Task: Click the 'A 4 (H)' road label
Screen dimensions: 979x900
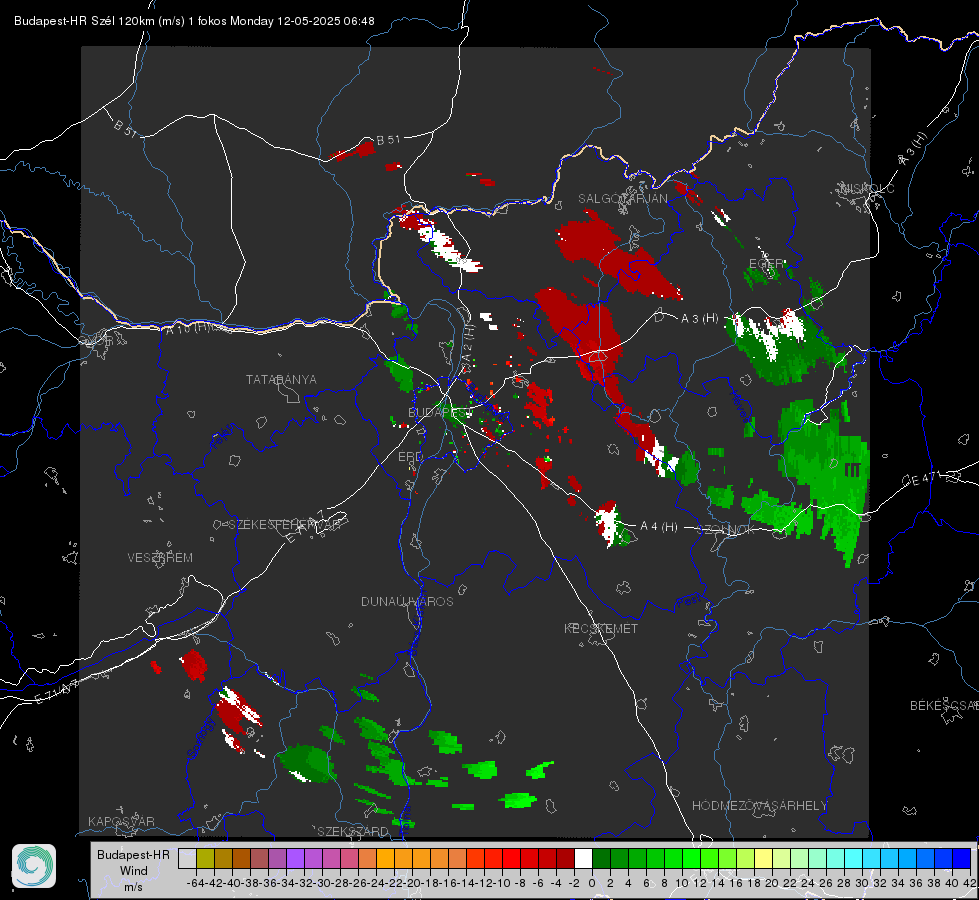Action: (659, 527)
